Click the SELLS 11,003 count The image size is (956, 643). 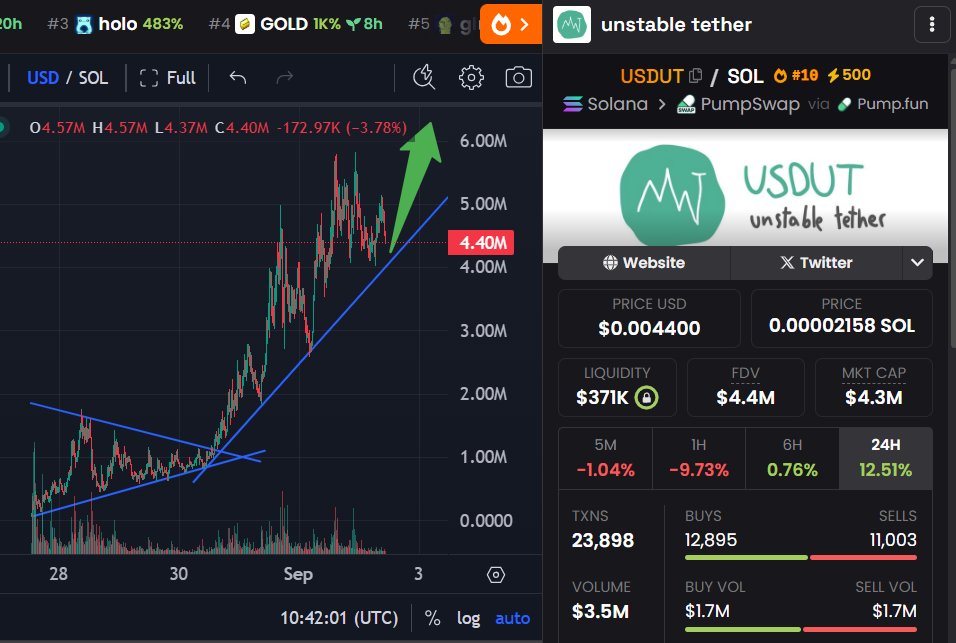[893, 540]
